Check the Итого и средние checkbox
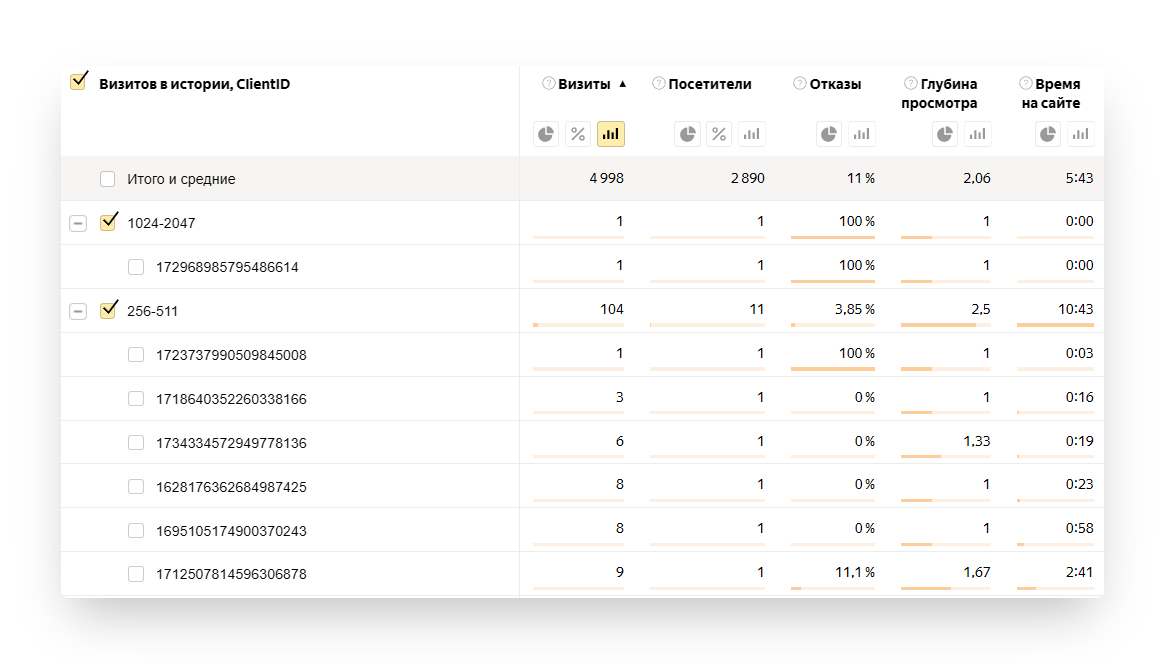 pyautogui.click(x=108, y=179)
